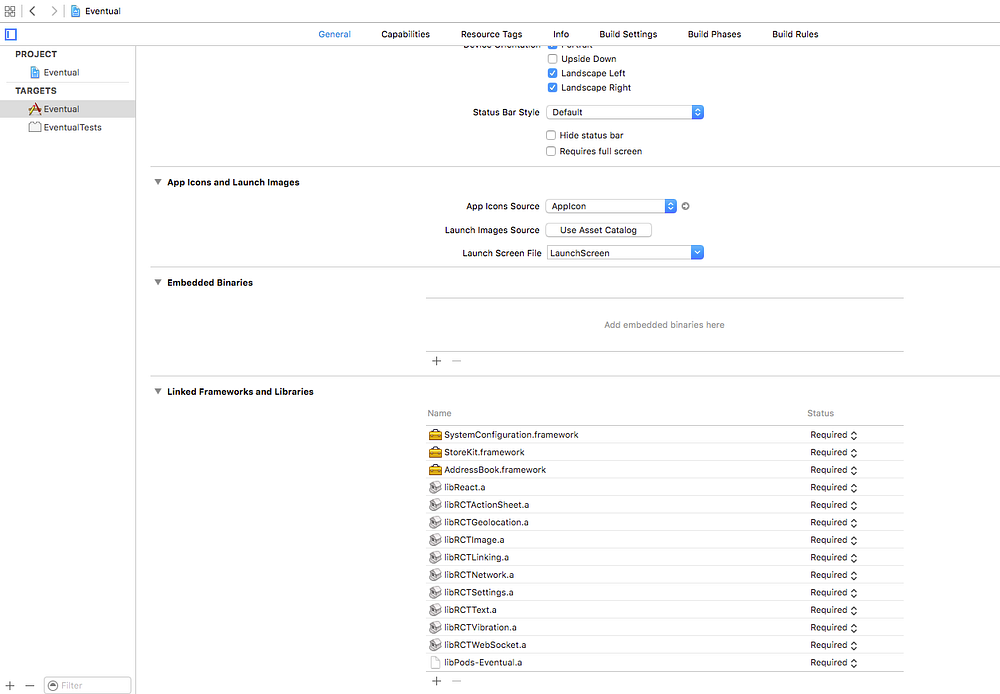Click the libRCTSettings.a library icon

coord(435,593)
